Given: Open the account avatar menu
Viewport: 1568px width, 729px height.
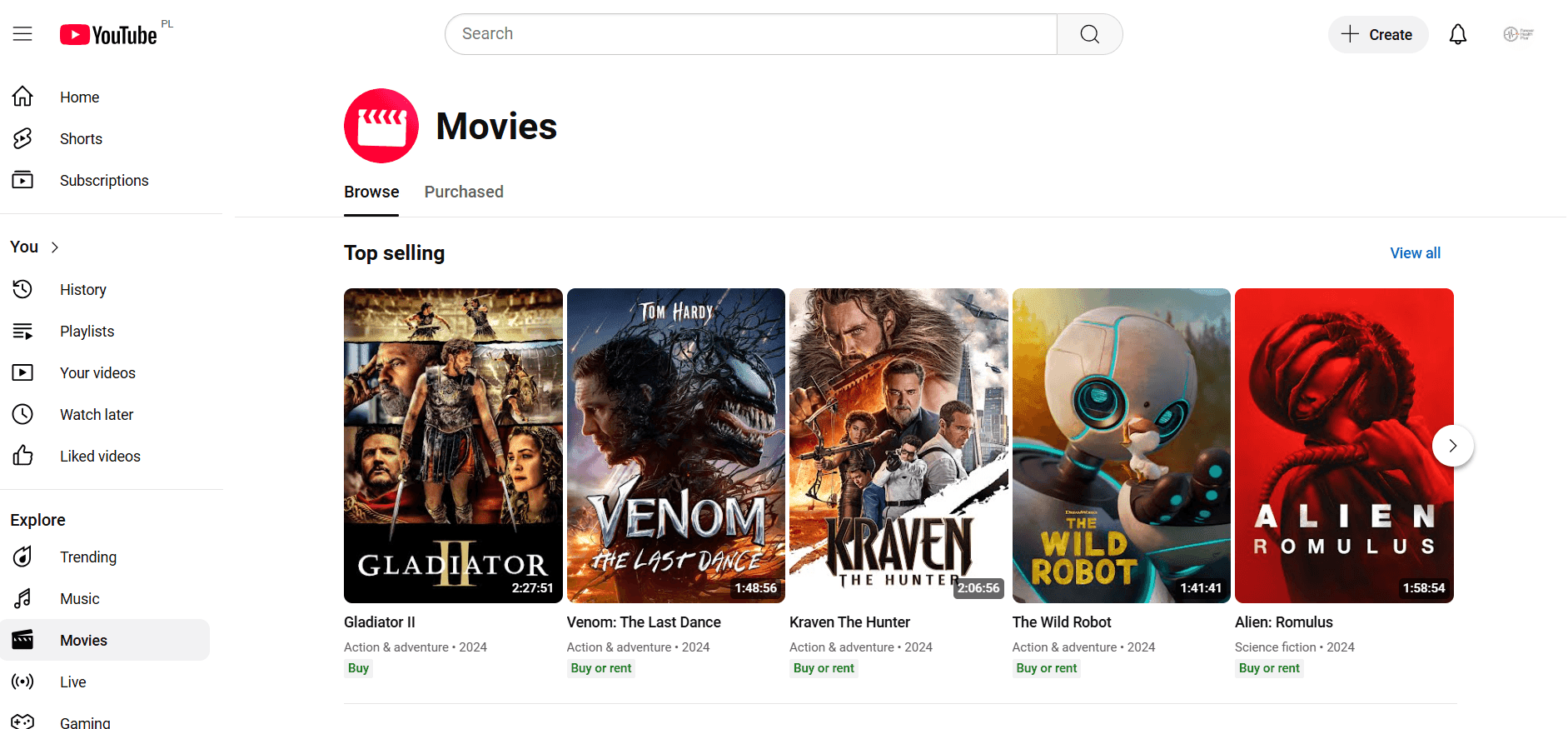Looking at the screenshot, I should point(1518,34).
